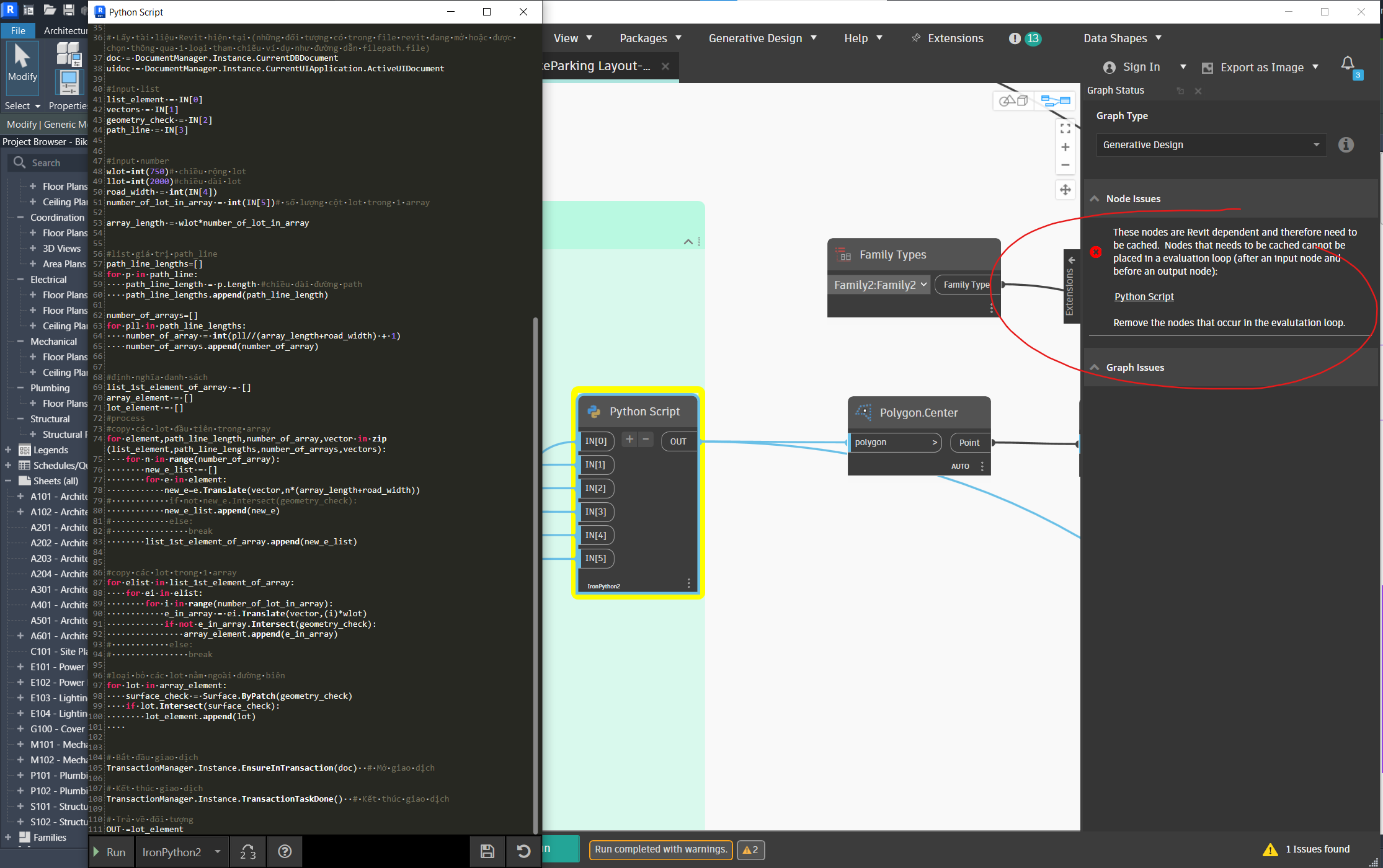Open the notifications bell
The image size is (1383, 868).
click(1347, 64)
